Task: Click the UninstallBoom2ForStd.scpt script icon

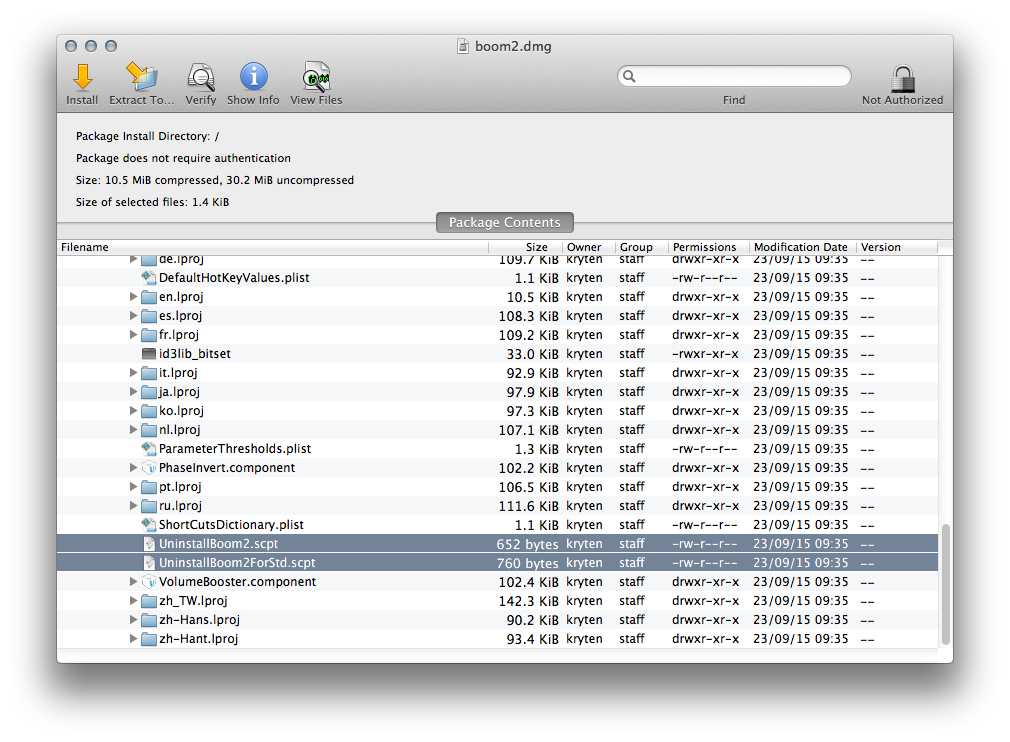Action: (x=149, y=562)
